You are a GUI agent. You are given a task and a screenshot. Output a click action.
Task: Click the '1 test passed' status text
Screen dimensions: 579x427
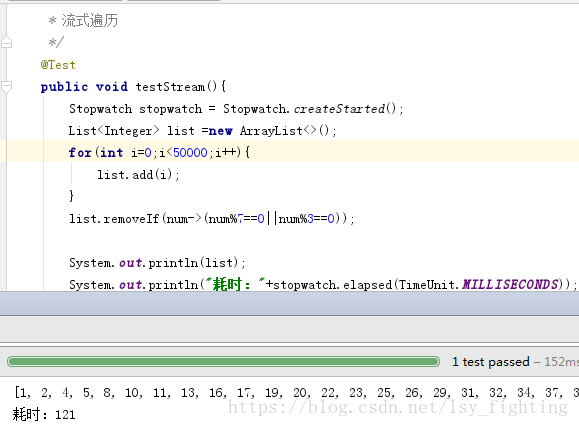pyautogui.click(x=491, y=362)
